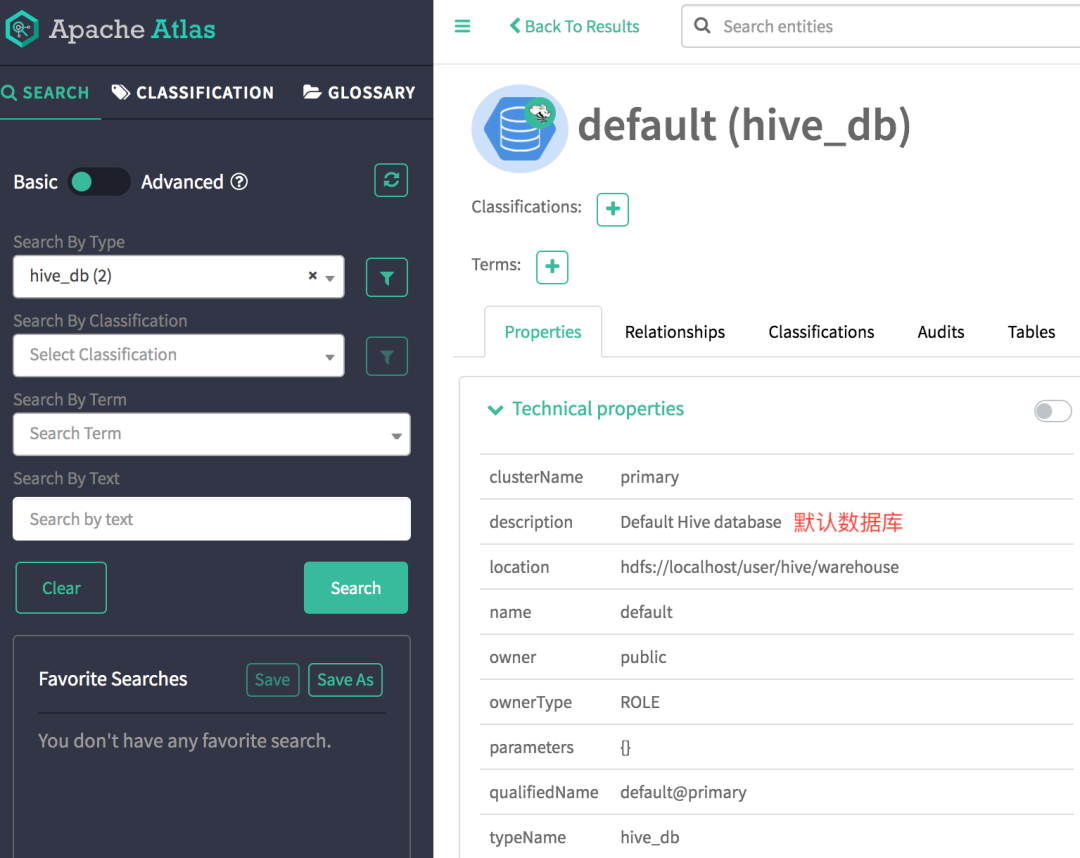Focus the Search entities field
The height and width of the screenshot is (858, 1080).
[881, 26]
